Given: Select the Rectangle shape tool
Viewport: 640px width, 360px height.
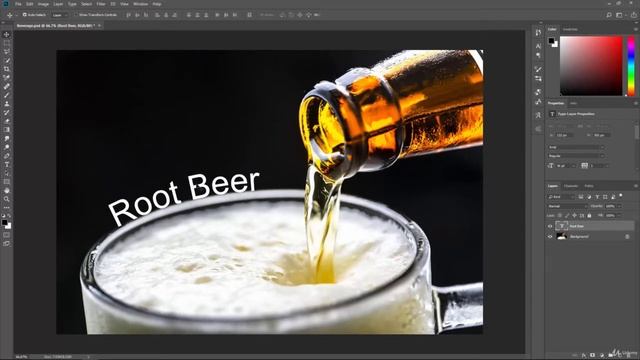Looking at the screenshot, I should 7,182.
